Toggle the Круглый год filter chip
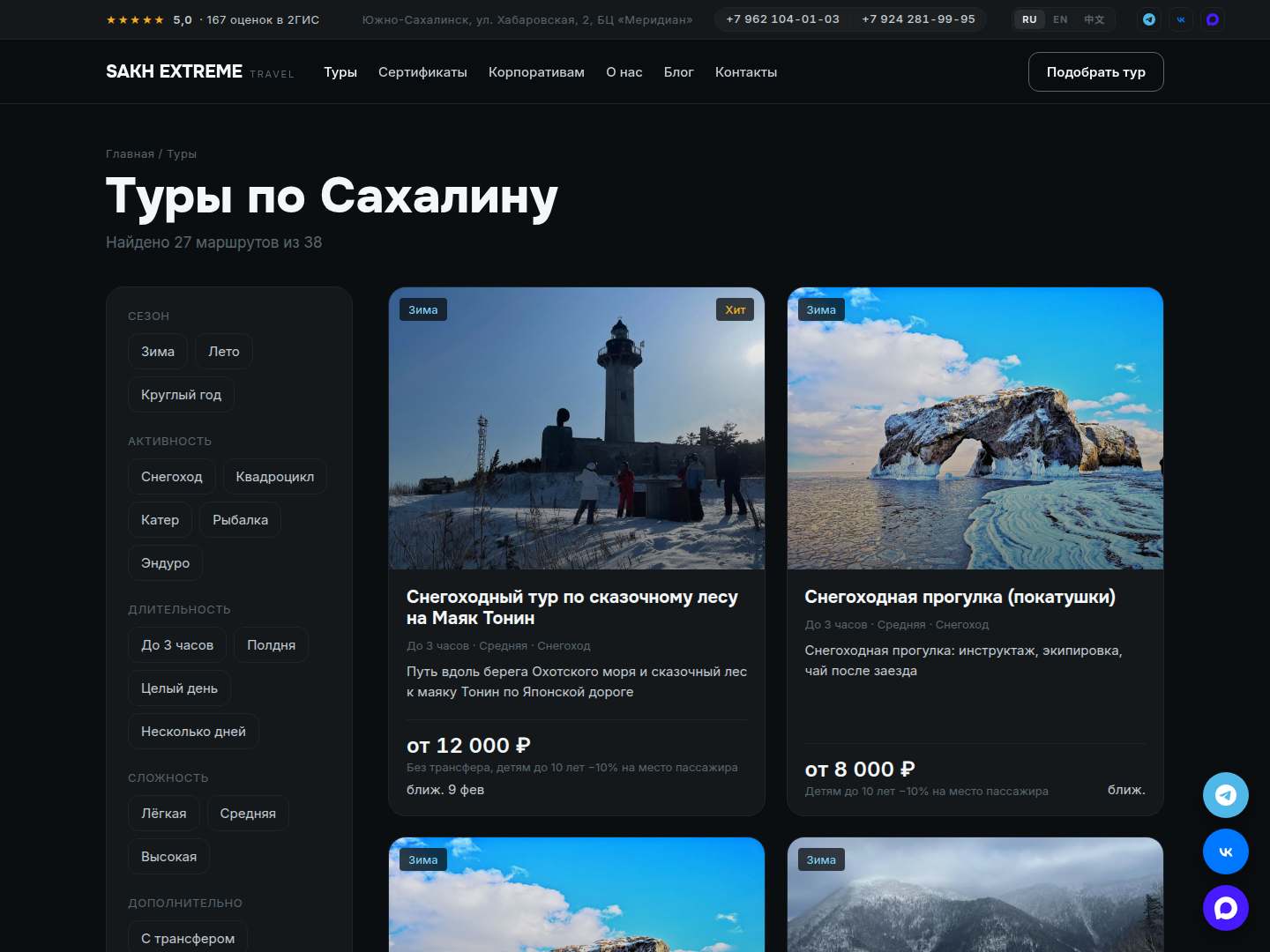 pyautogui.click(x=181, y=394)
